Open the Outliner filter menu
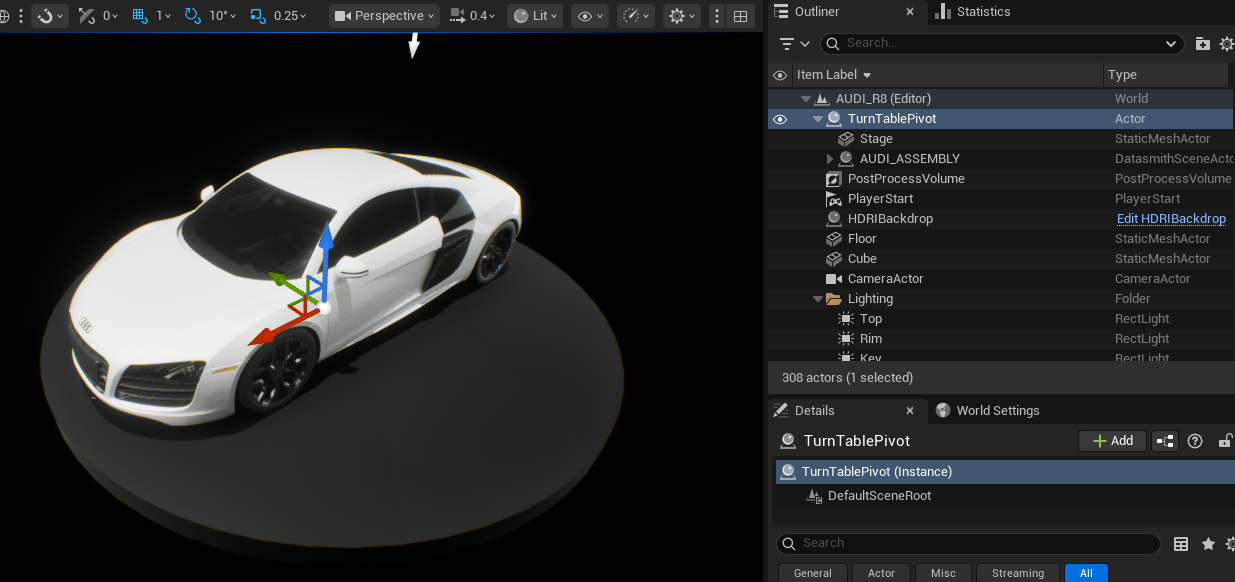This screenshot has height=582, width=1235. (794, 43)
